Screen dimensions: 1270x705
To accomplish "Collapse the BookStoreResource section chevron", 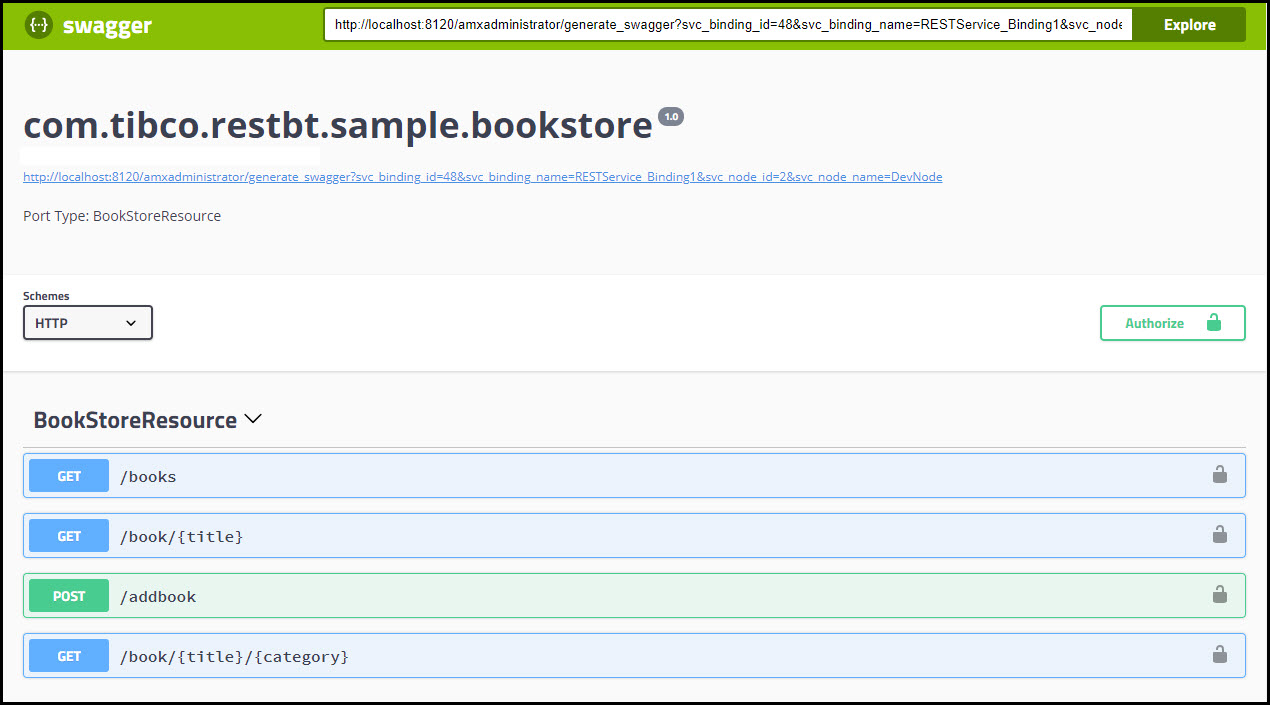I will 253,419.
